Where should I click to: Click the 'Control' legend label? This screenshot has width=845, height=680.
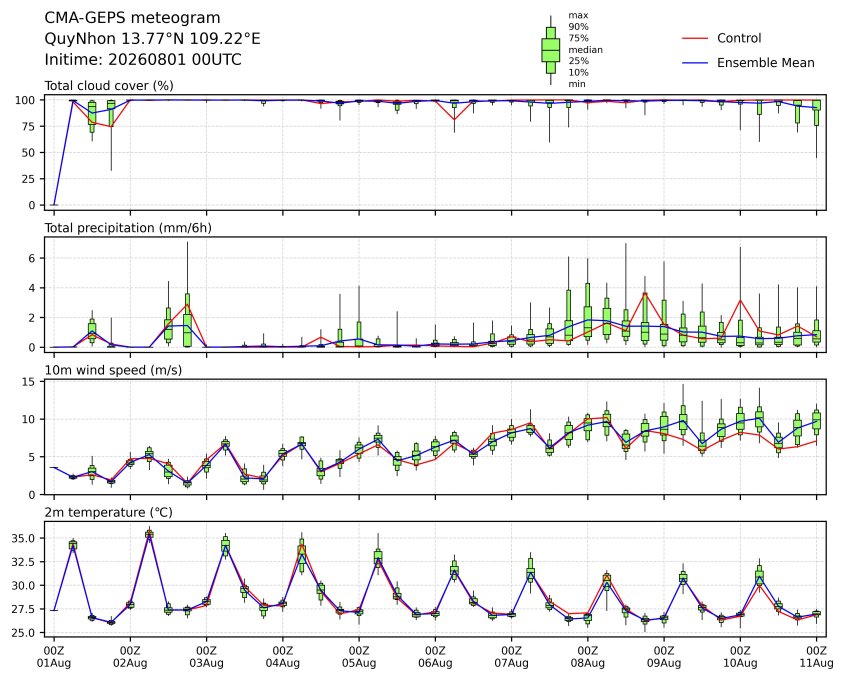pyautogui.click(x=739, y=38)
